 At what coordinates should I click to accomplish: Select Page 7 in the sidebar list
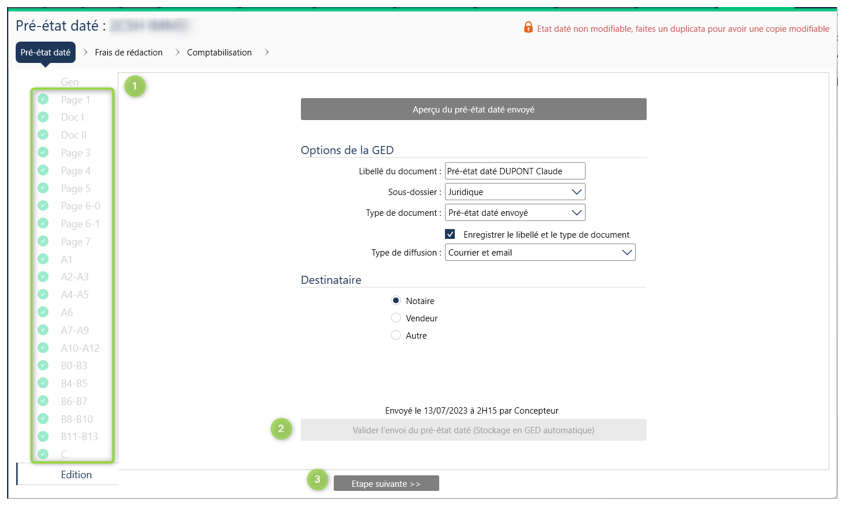coord(75,242)
